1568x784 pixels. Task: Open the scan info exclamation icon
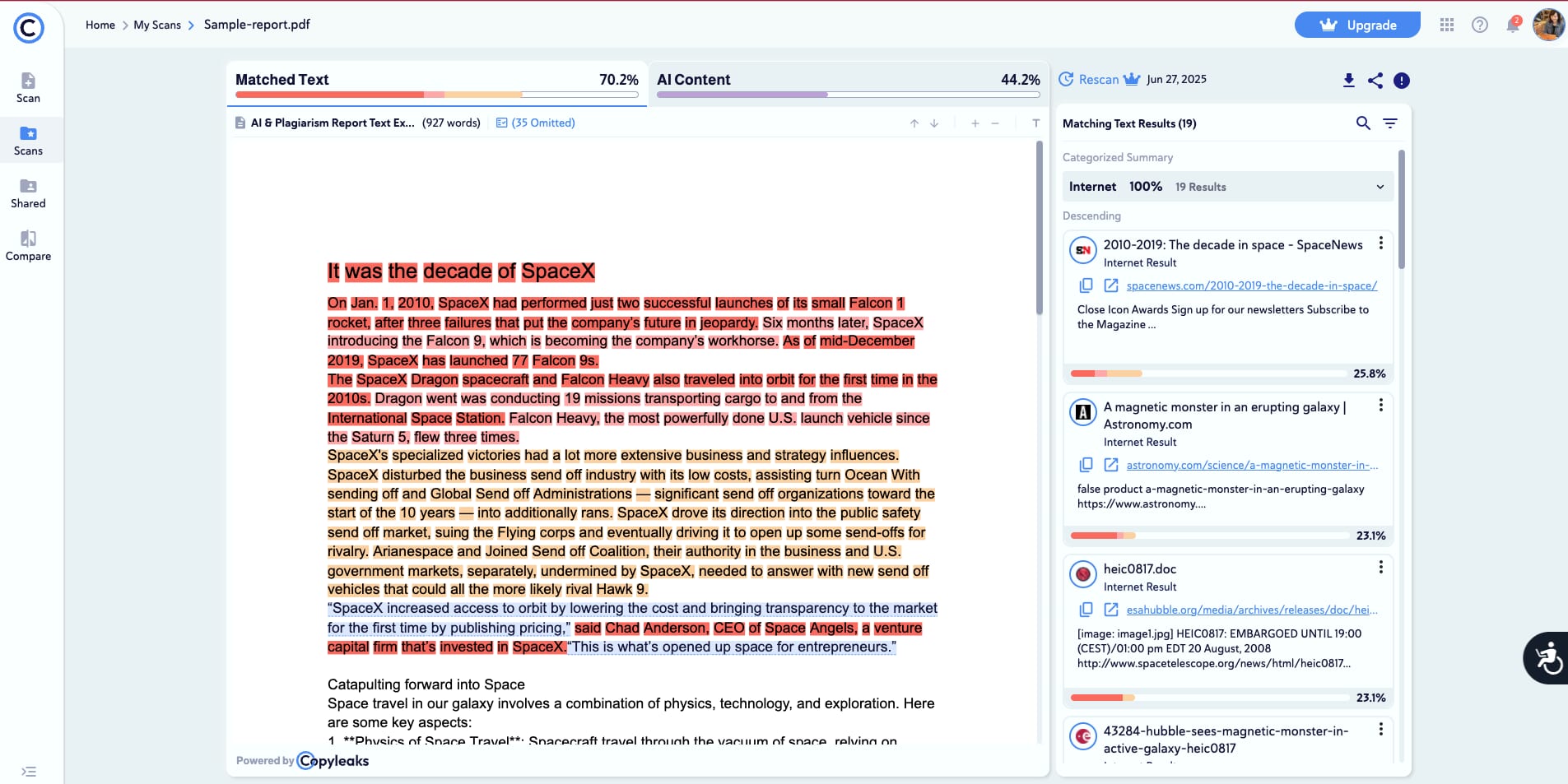point(1402,81)
